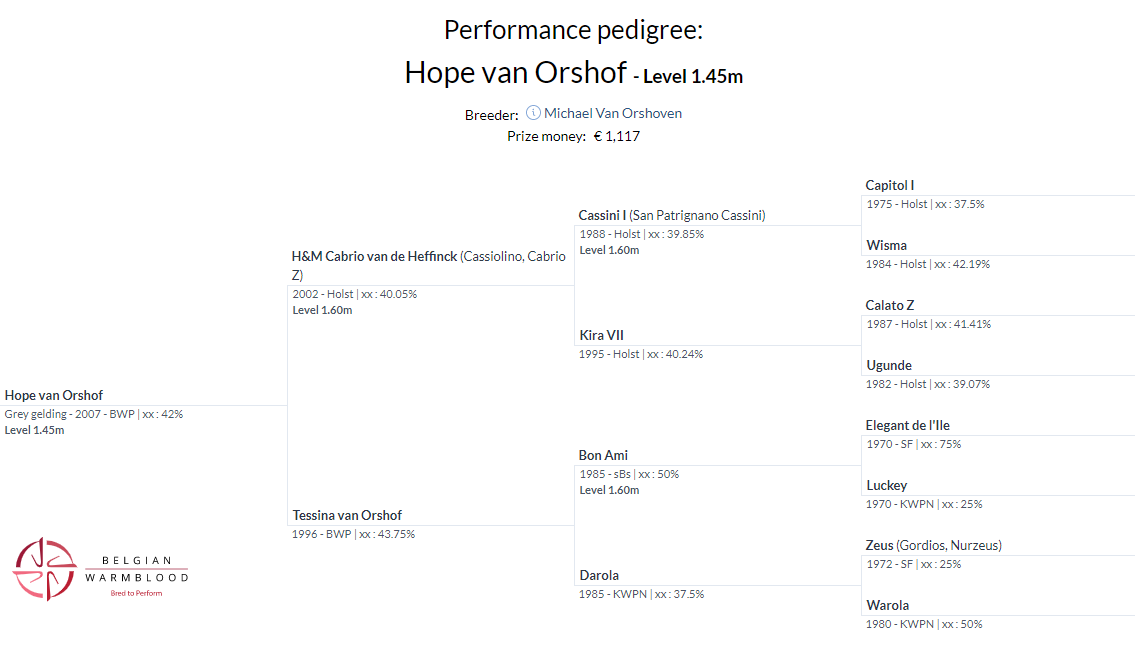Select Kira VII in the pedigree
Viewport: 1135px width, 652px height.
pos(601,335)
